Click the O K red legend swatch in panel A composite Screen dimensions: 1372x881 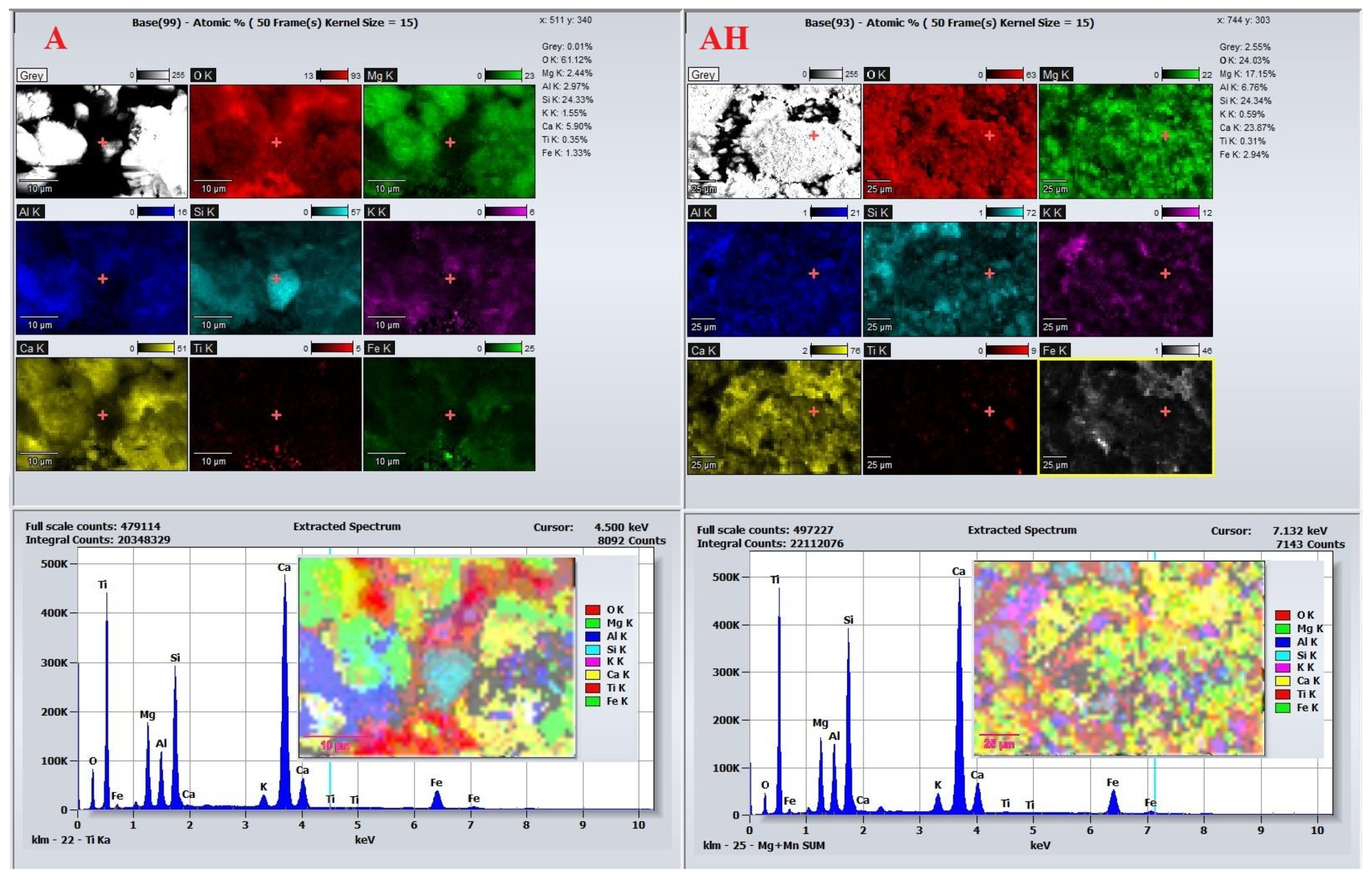coord(592,610)
